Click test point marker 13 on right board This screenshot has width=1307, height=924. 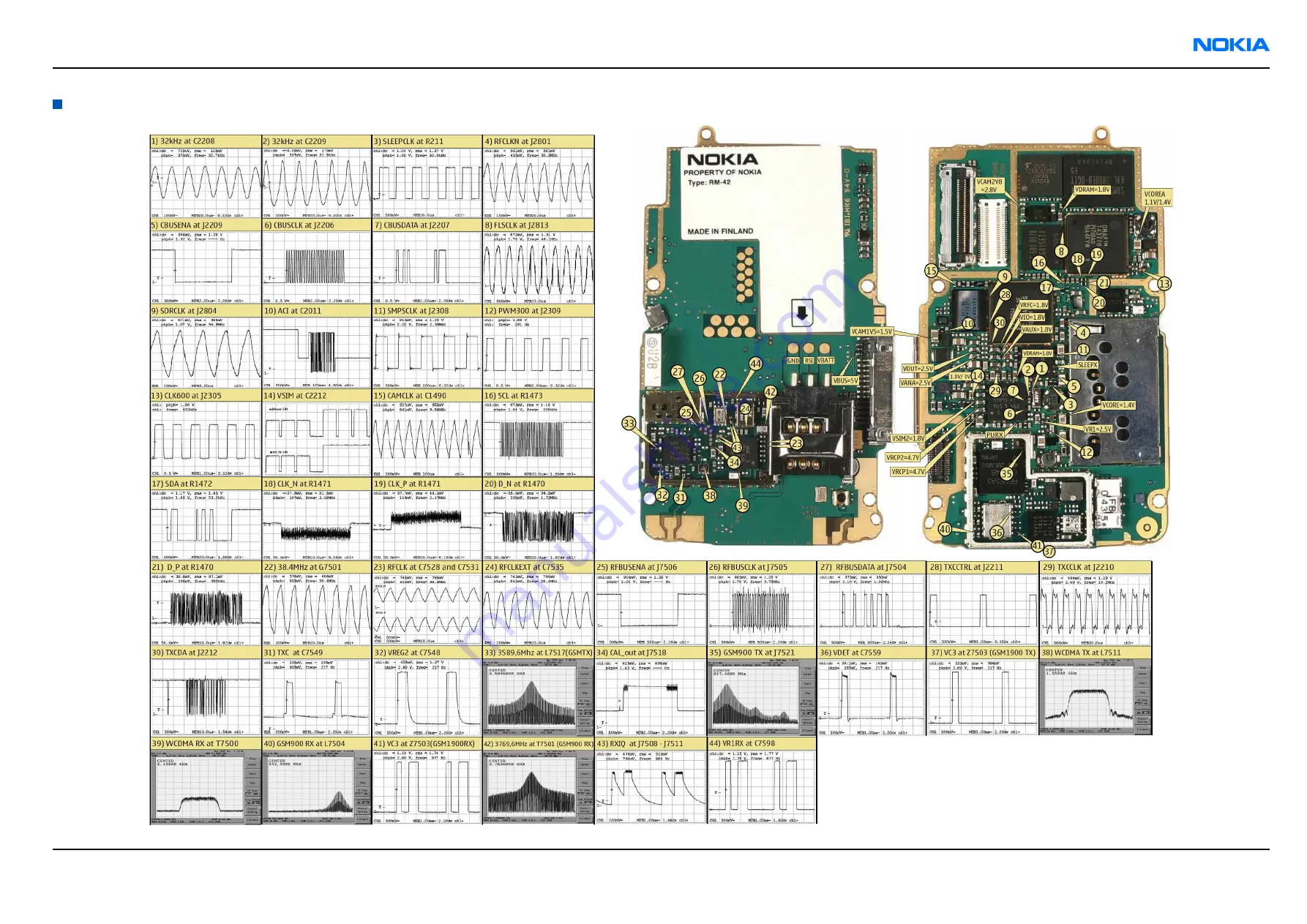pyautogui.click(x=1164, y=283)
